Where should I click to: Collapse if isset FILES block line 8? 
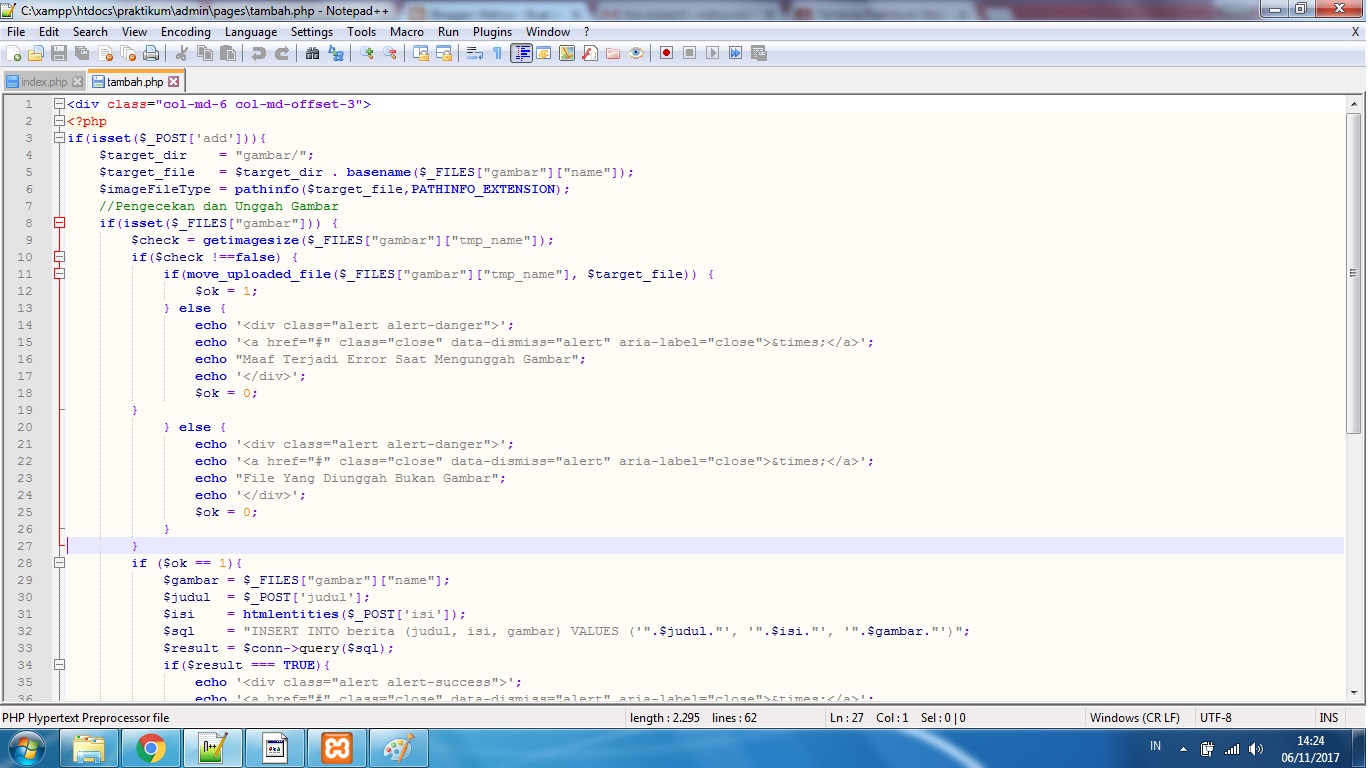59,223
